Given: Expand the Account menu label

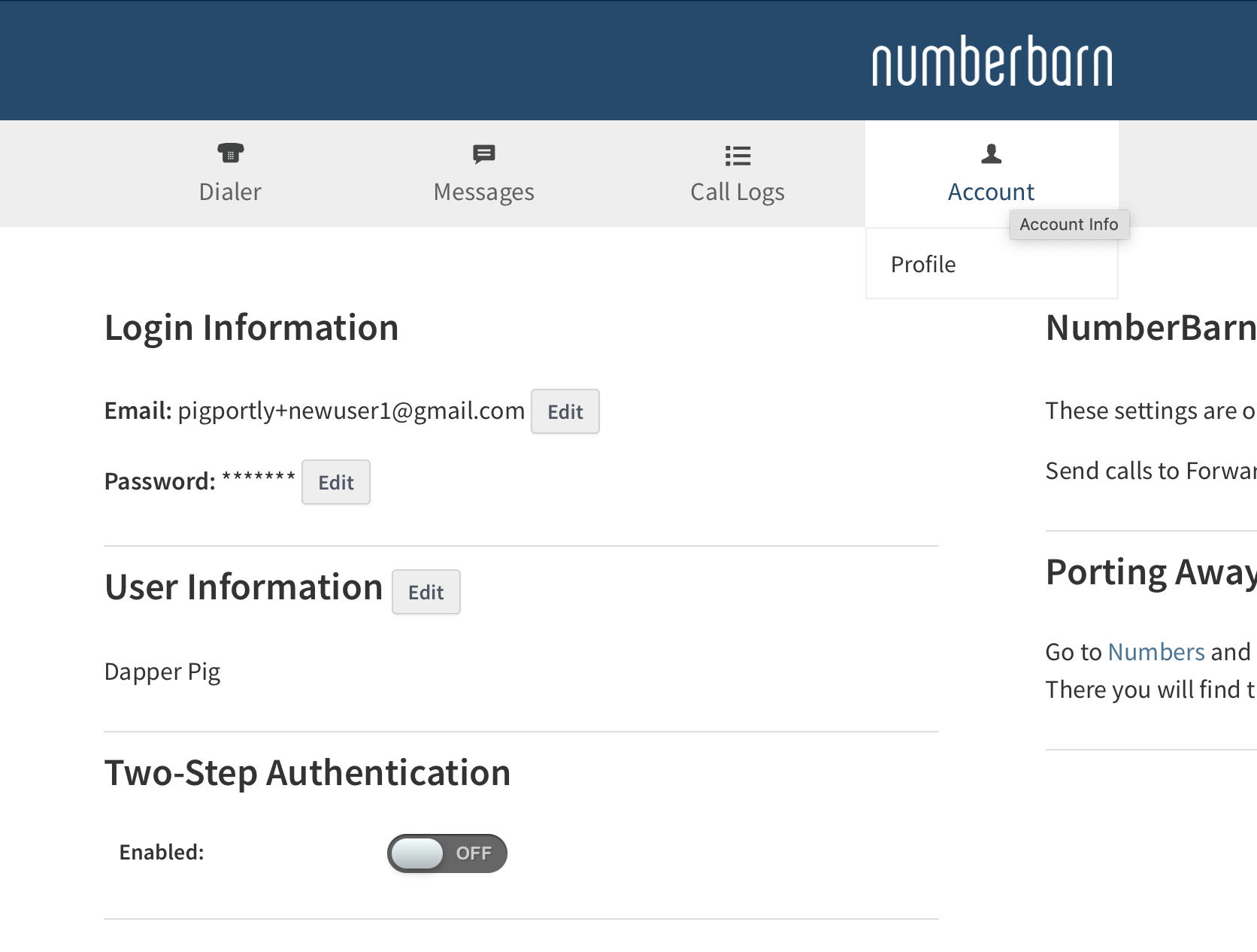Looking at the screenshot, I should pyautogui.click(x=991, y=192).
